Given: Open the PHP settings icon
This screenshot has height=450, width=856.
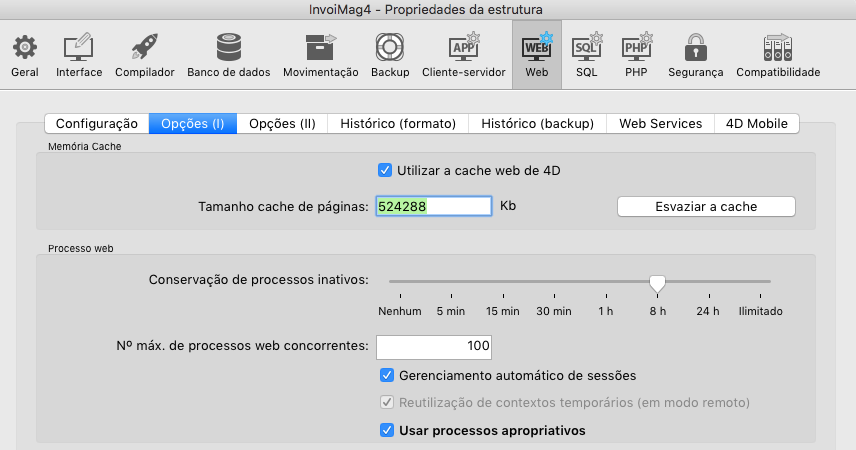Looking at the screenshot, I should pyautogui.click(x=636, y=48).
